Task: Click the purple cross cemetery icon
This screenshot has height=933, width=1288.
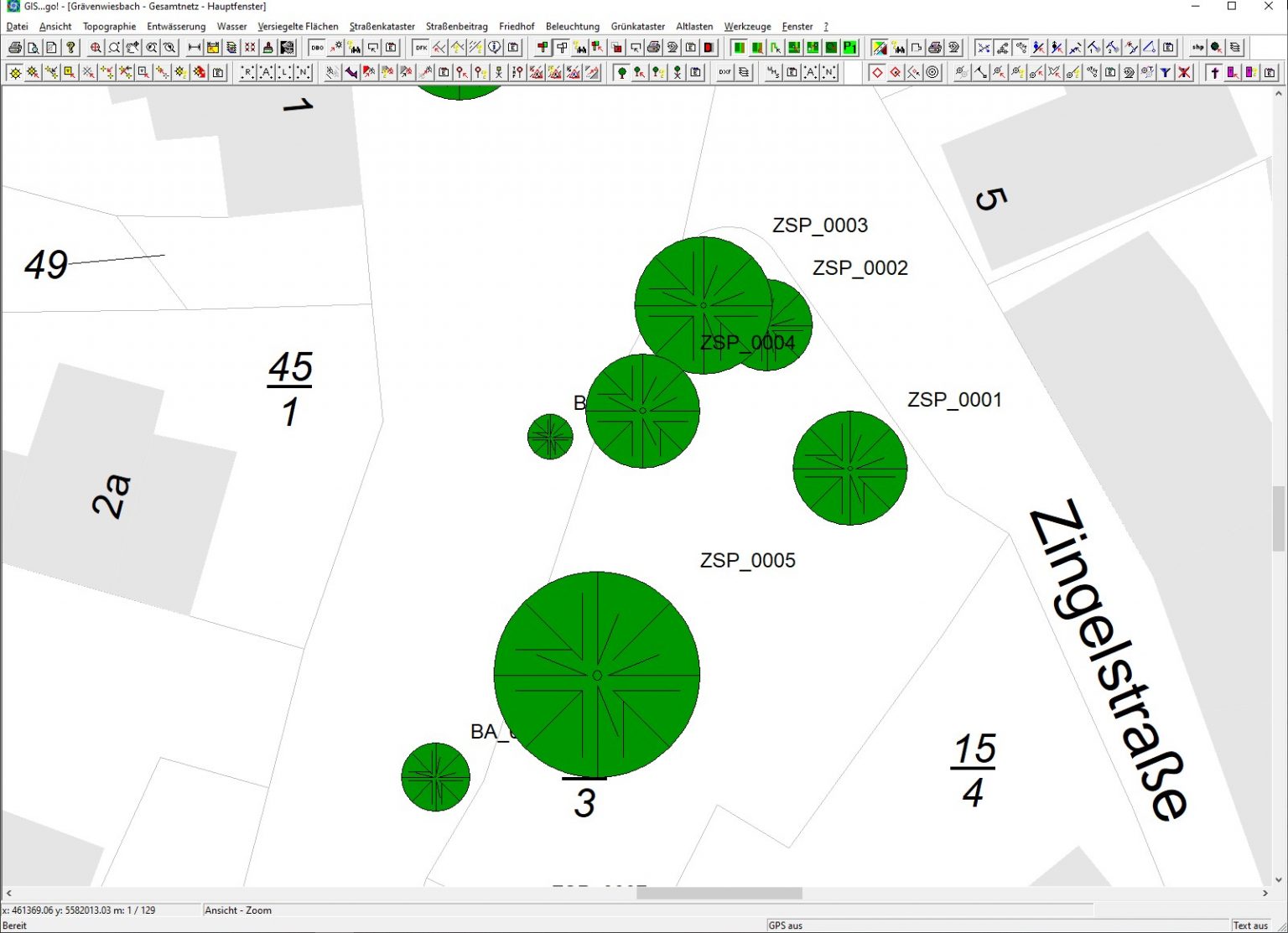Action: click(x=1214, y=73)
